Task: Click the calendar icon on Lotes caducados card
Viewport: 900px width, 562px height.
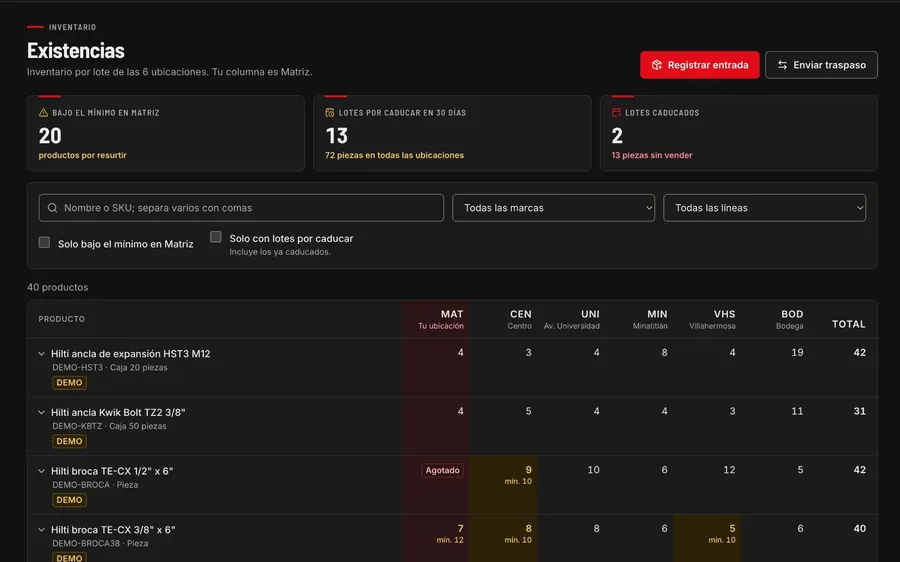Action: tap(616, 113)
